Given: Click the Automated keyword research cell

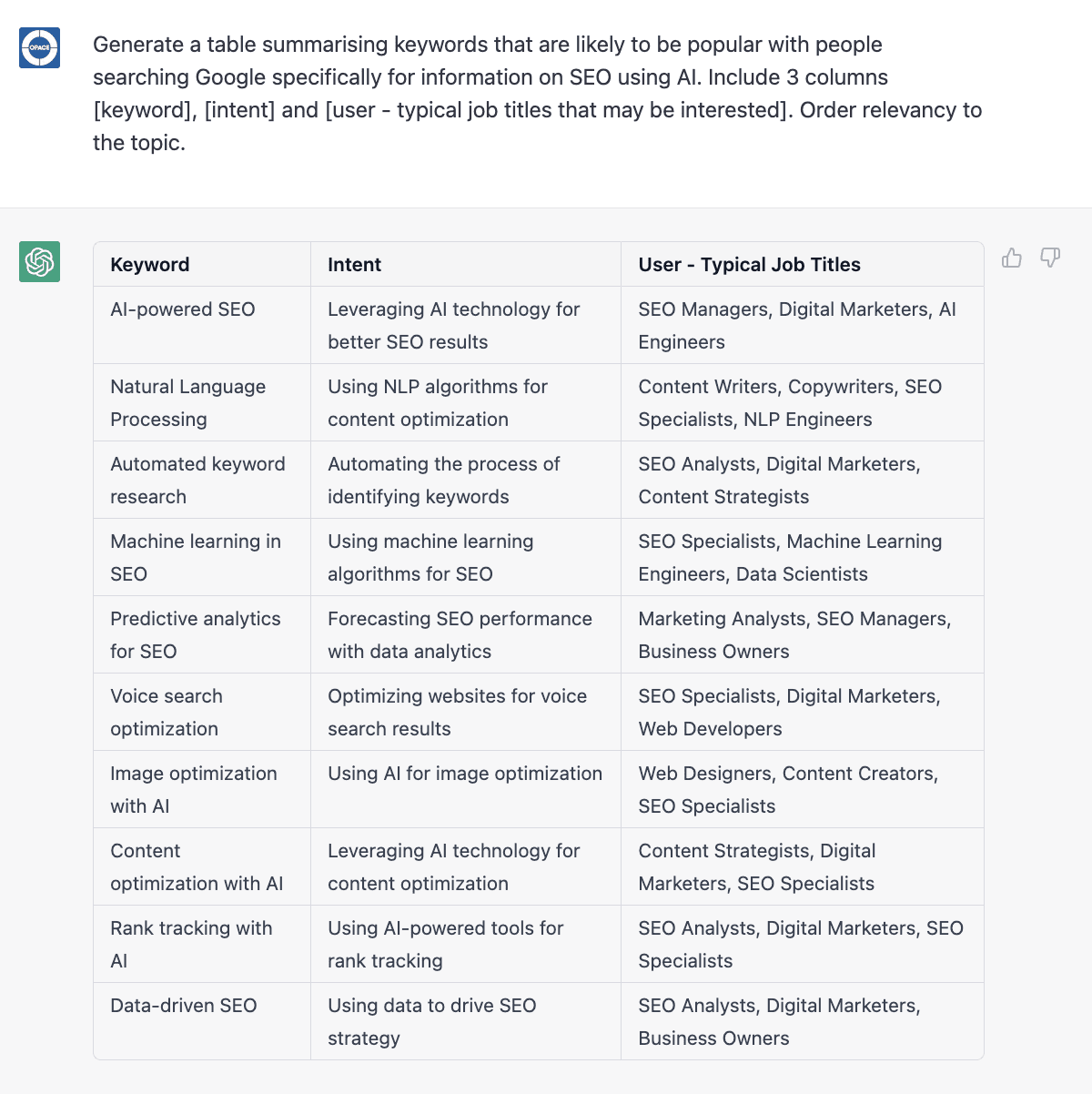Looking at the screenshot, I should pos(197,480).
